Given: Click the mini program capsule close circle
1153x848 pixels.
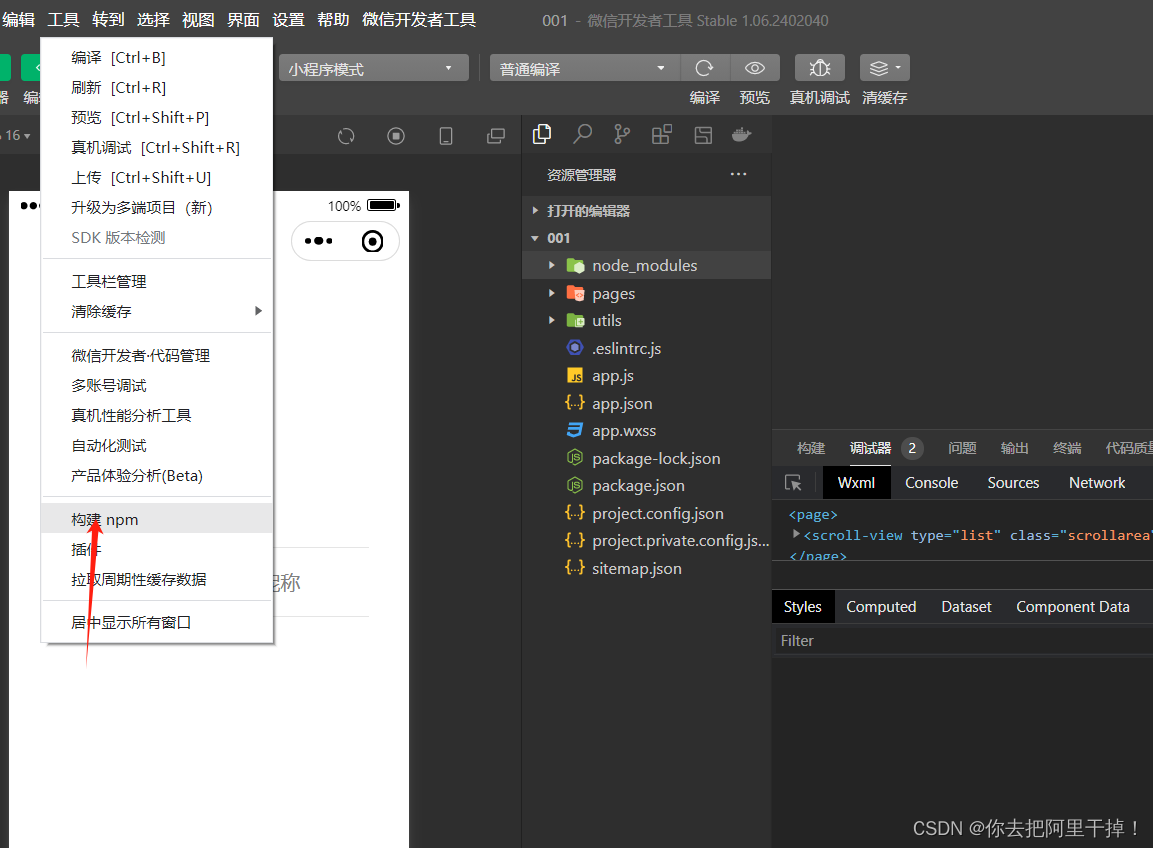Looking at the screenshot, I should 373,241.
